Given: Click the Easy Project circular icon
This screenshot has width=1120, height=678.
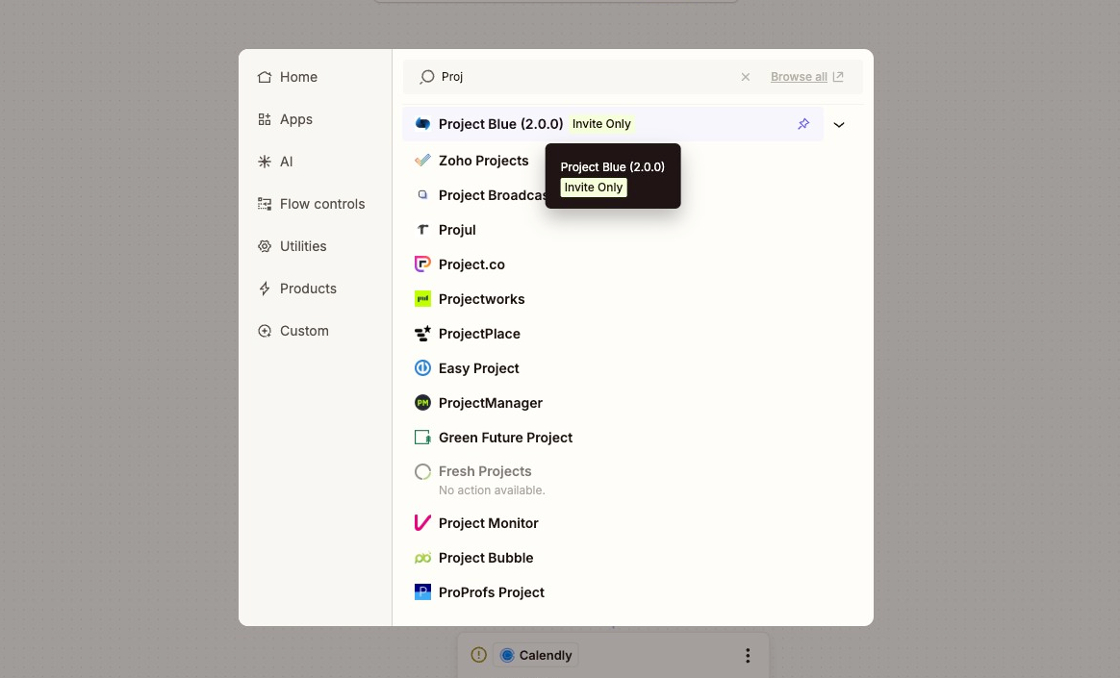Looking at the screenshot, I should 423,367.
